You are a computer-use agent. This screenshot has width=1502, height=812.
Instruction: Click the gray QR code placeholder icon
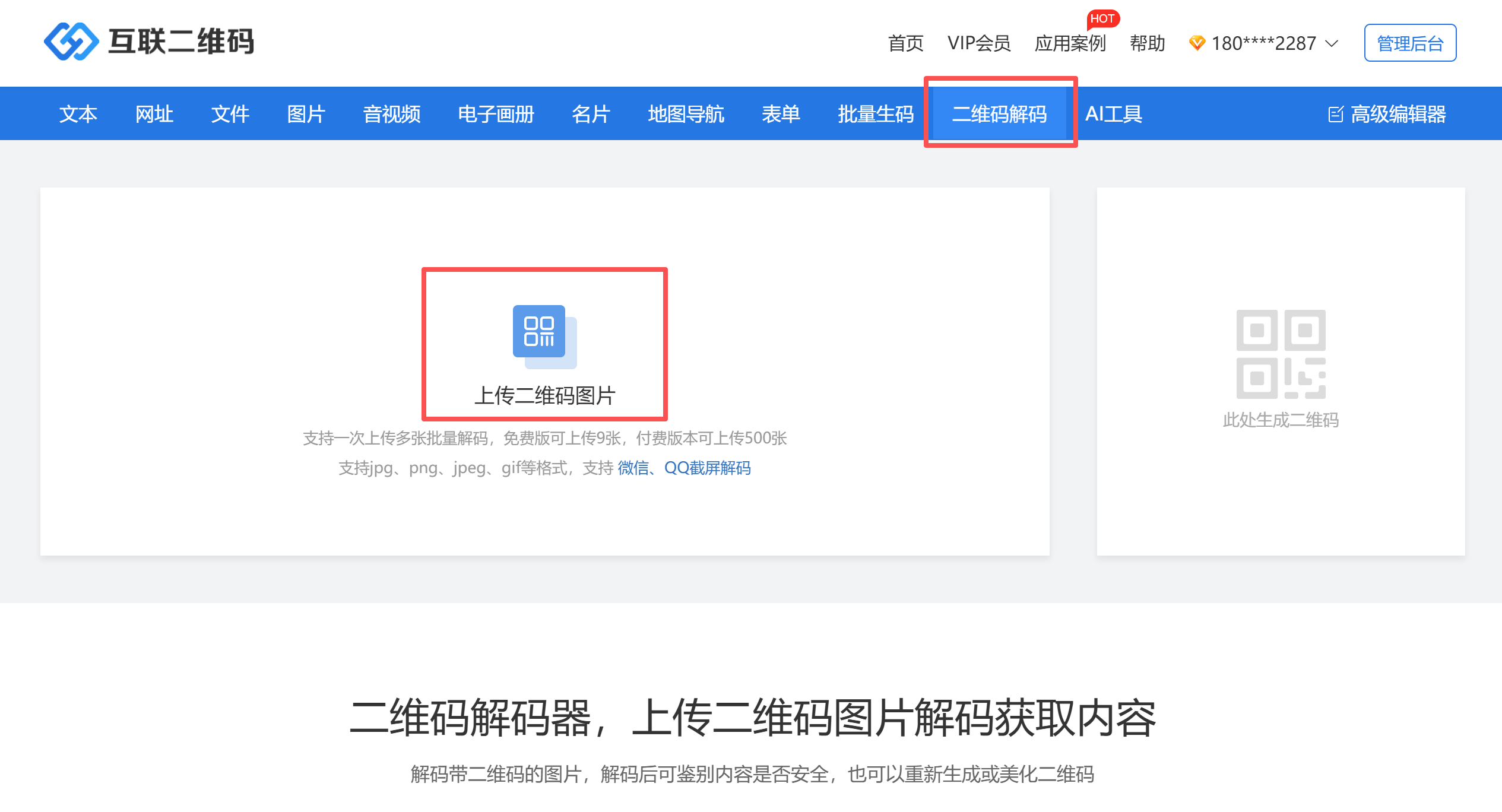(x=1281, y=354)
